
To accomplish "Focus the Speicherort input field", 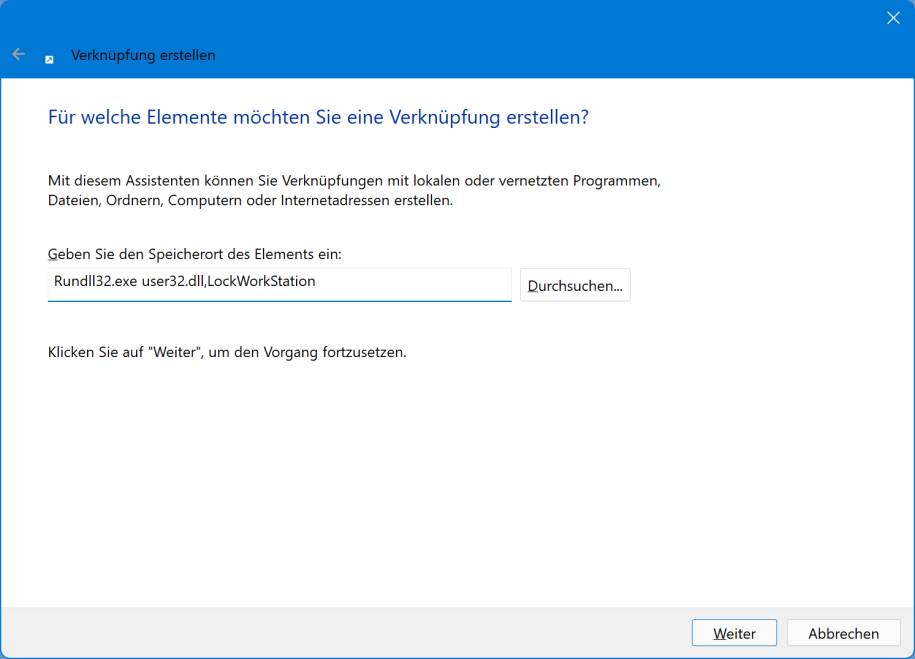I will coord(279,283).
